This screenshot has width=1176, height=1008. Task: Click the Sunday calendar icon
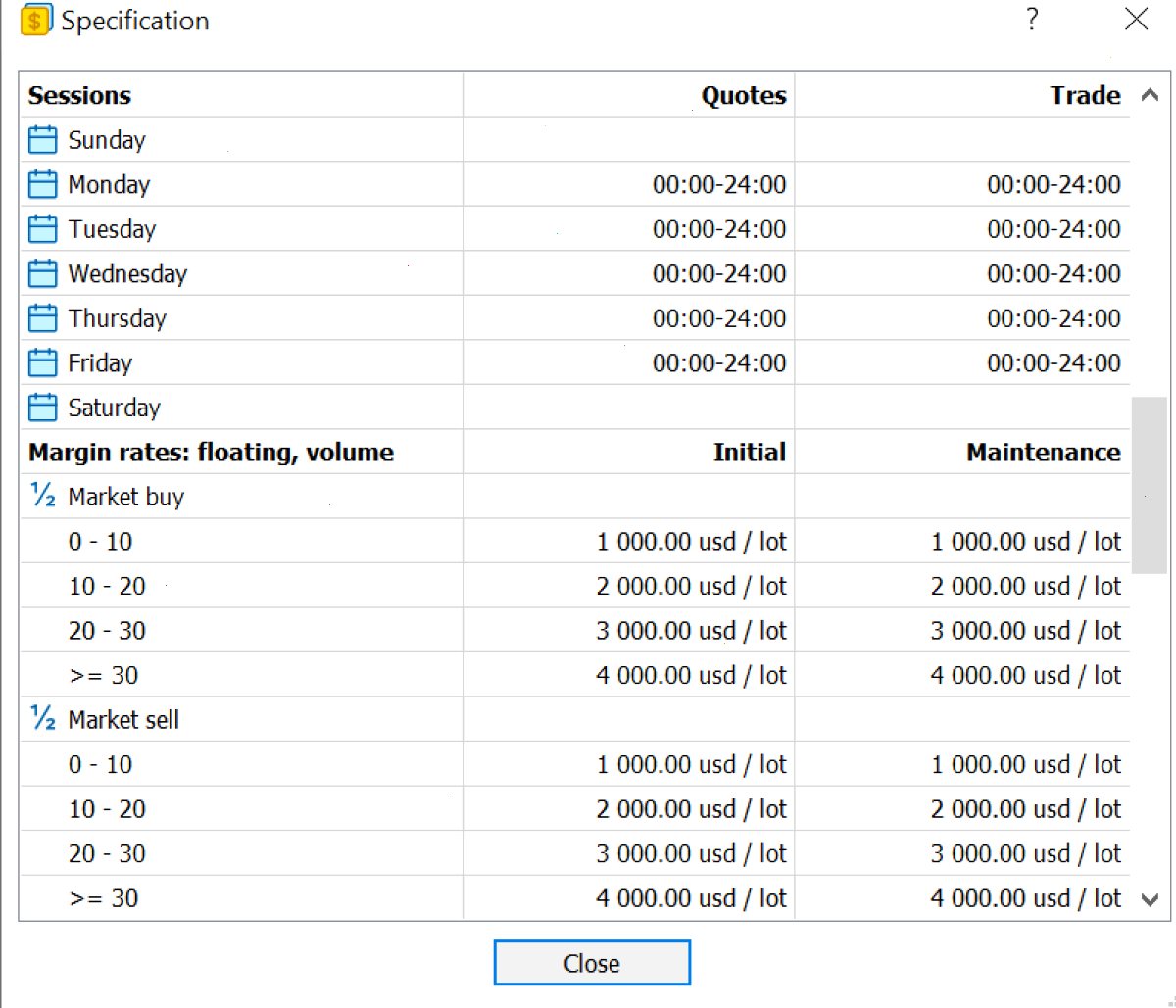(42, 140)
